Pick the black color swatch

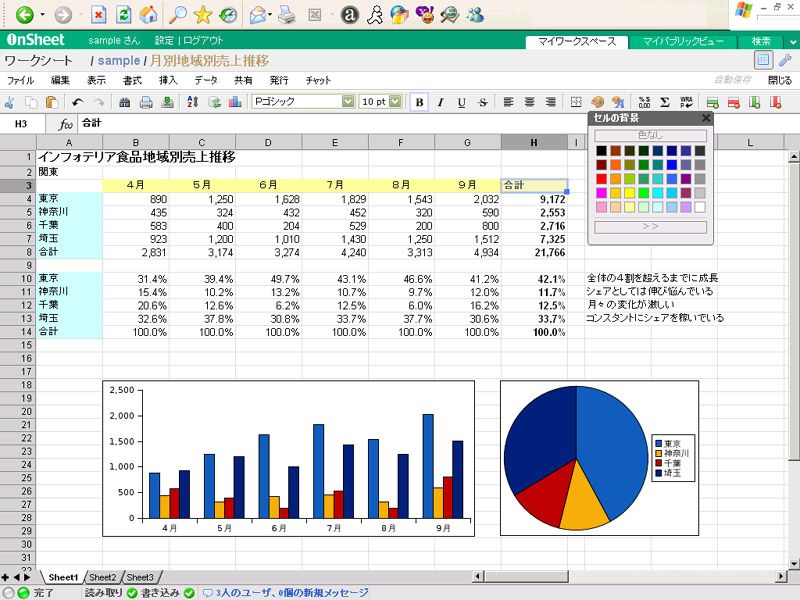click(602, 151)
